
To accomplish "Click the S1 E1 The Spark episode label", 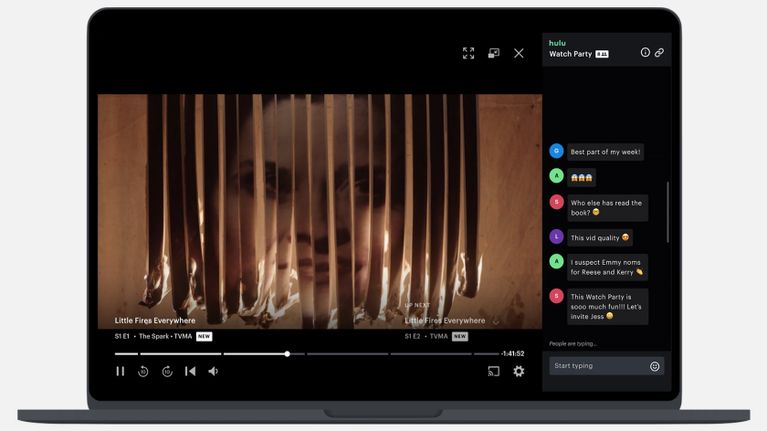I will pos(153,336).
